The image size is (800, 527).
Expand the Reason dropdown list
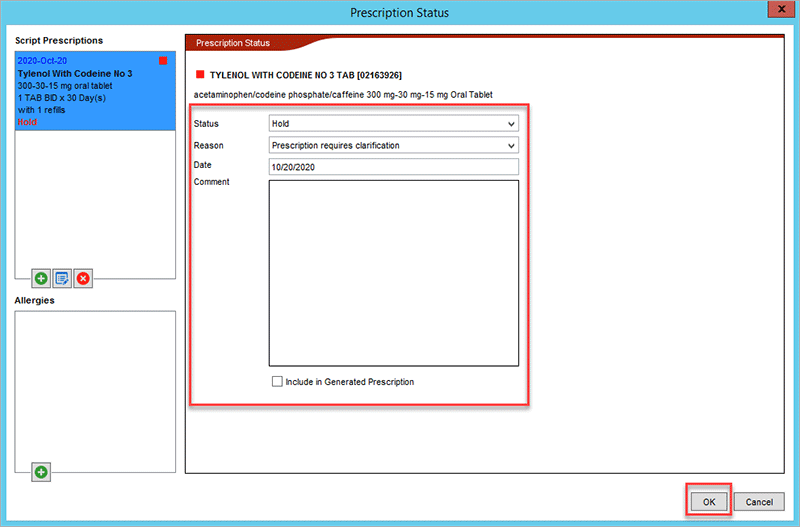[x=394, y=145]
